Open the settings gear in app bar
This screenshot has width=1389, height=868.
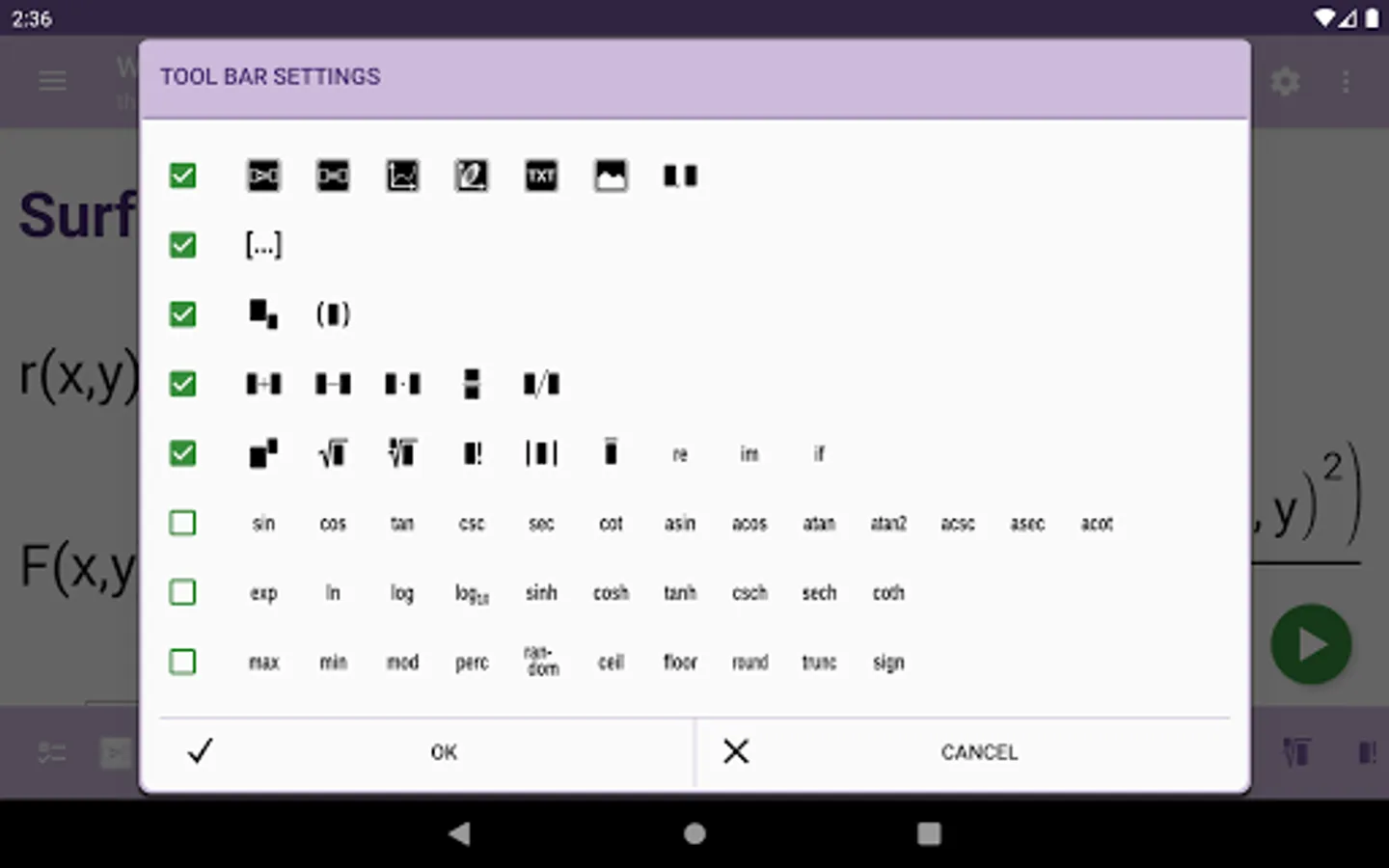coord(1285,81)
